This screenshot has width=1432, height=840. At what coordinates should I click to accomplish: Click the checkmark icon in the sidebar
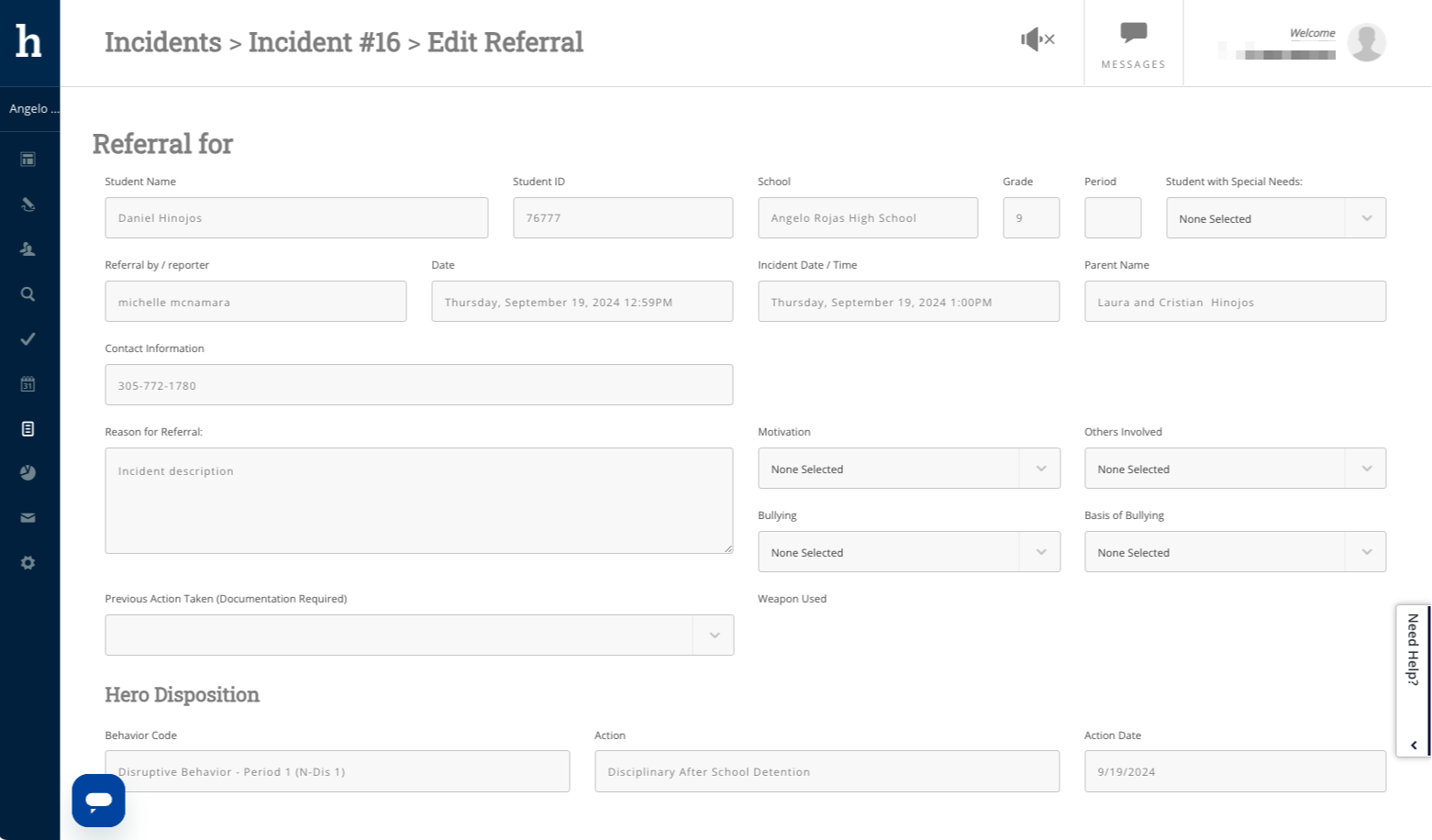[x=28, y=339]
